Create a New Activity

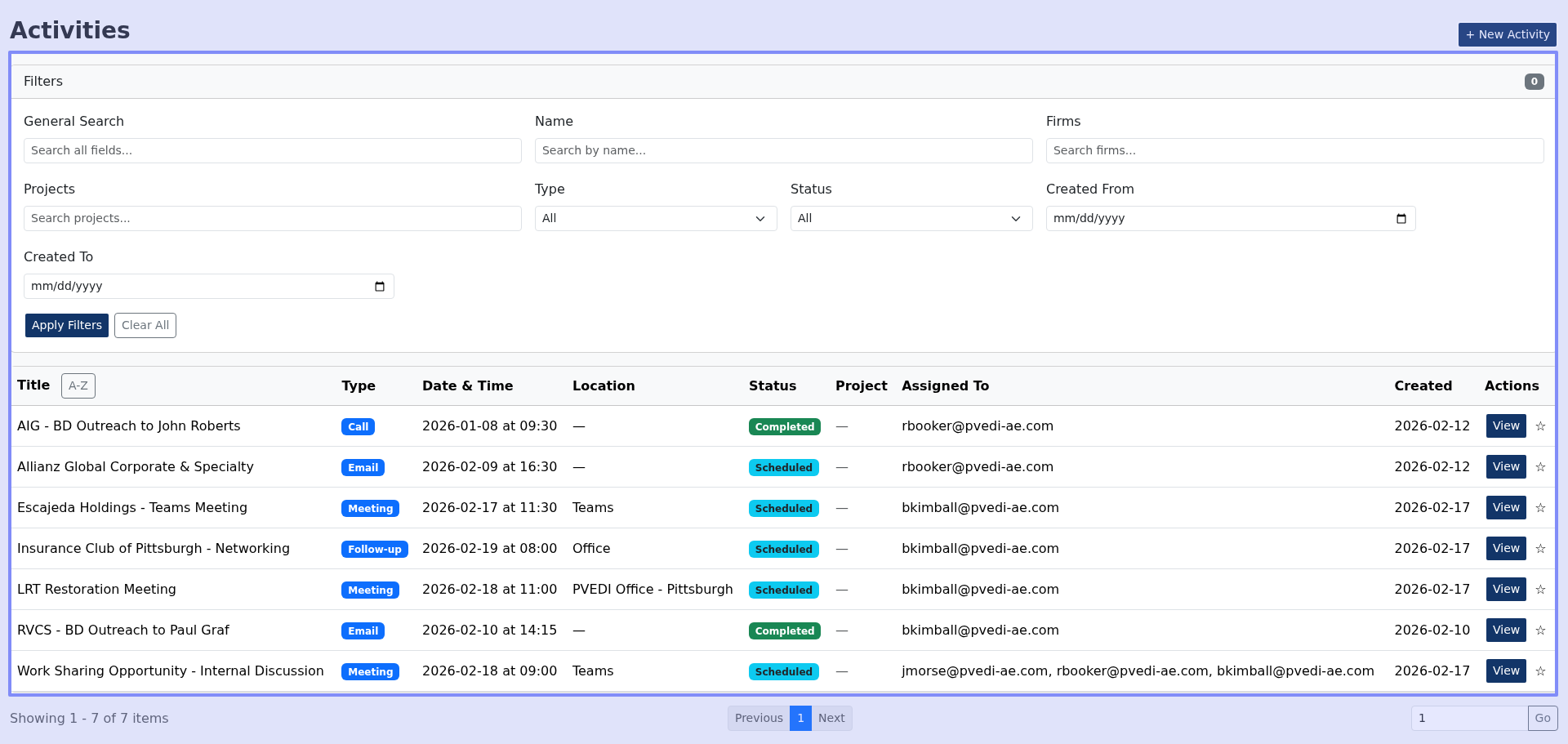(x=1507, y=34)
